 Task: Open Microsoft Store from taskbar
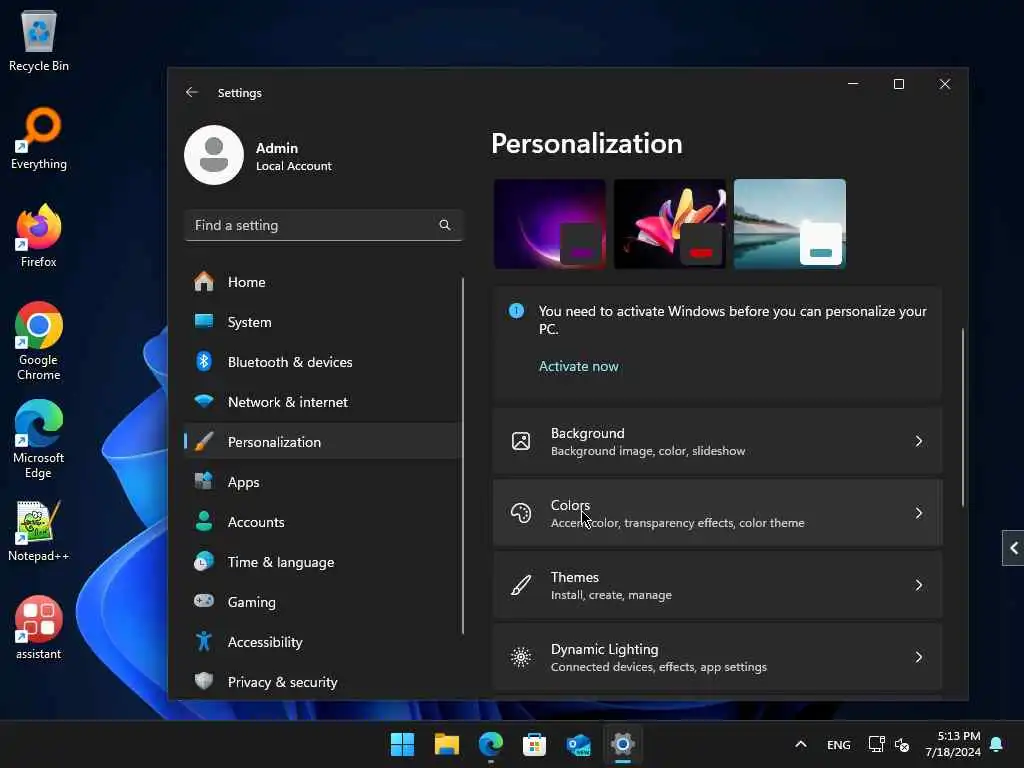click(x=534, y=744)
